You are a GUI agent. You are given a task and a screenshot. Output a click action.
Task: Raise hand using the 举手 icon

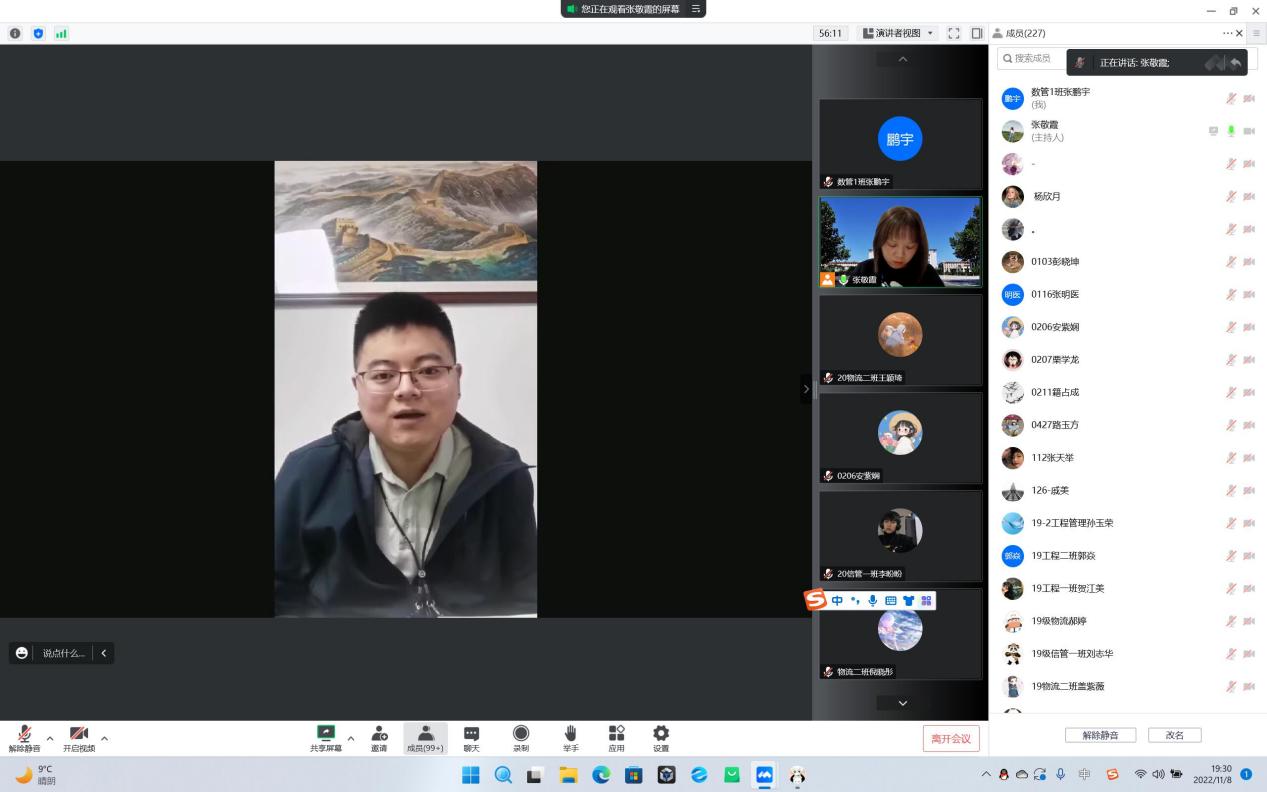point(570,738)
